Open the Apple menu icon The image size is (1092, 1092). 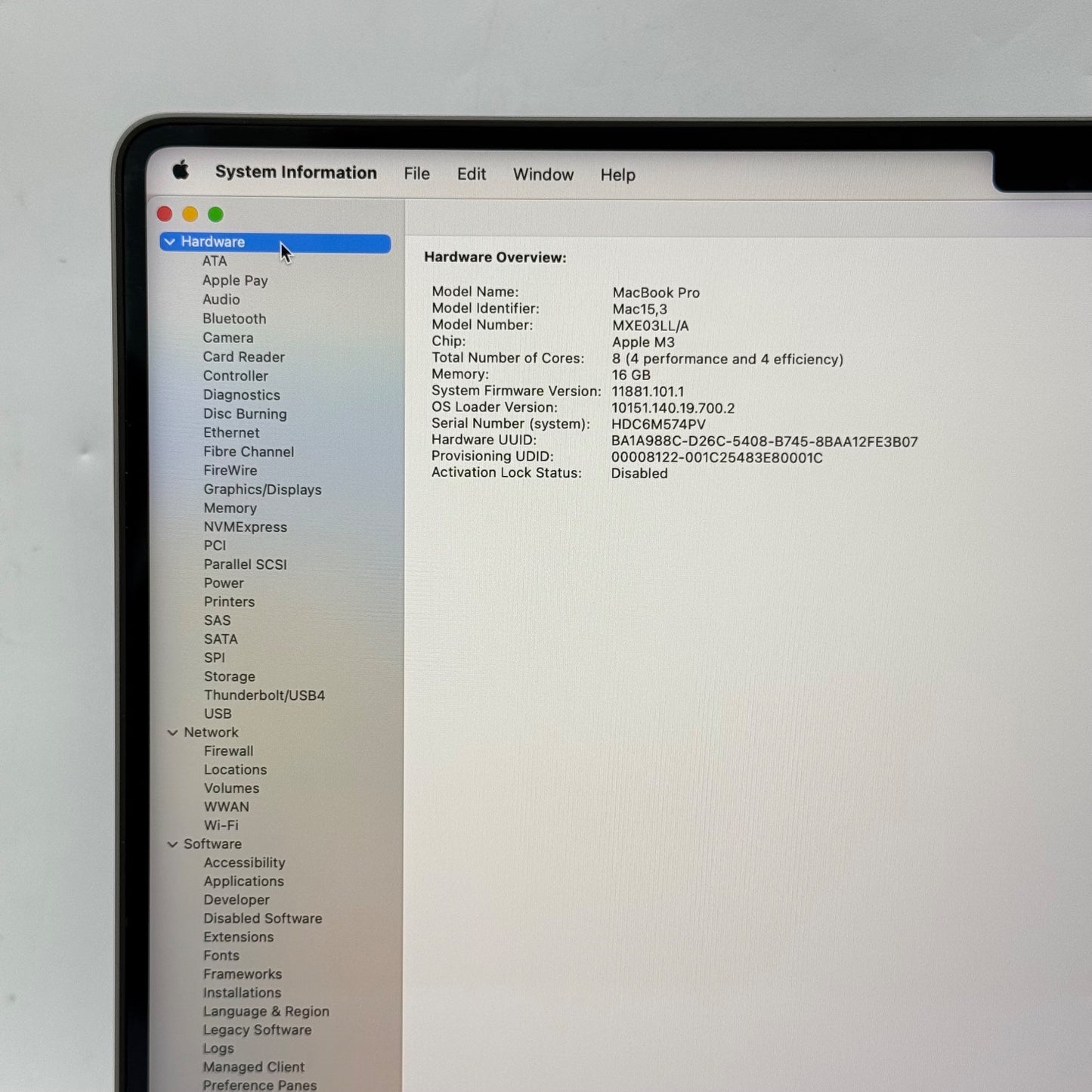click(181, 171)
